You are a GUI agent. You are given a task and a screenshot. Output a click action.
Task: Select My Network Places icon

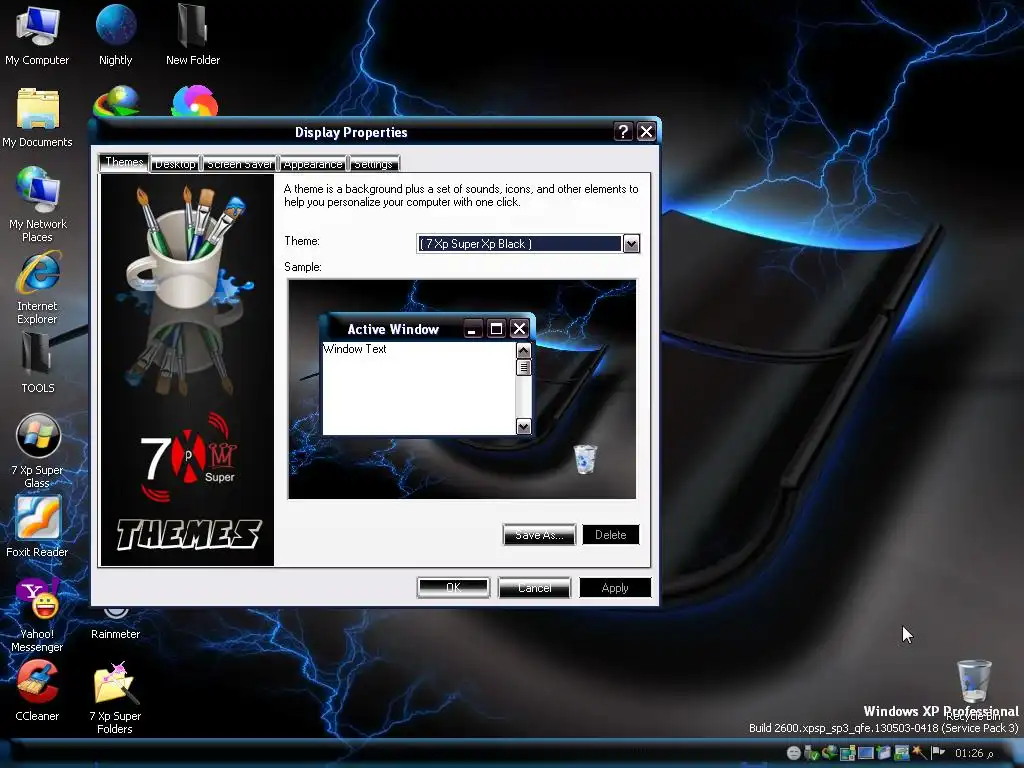[x=37, y=204]
